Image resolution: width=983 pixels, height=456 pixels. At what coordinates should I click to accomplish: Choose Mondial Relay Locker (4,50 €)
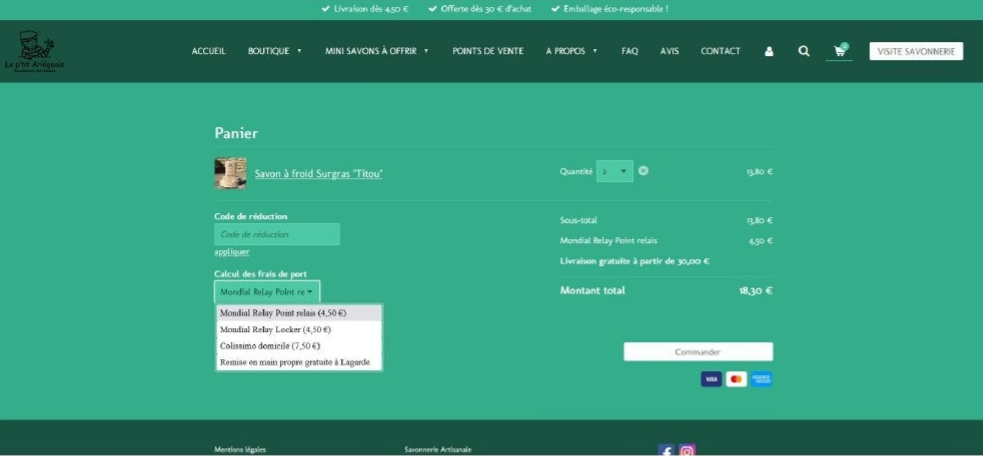pos(299,329)
